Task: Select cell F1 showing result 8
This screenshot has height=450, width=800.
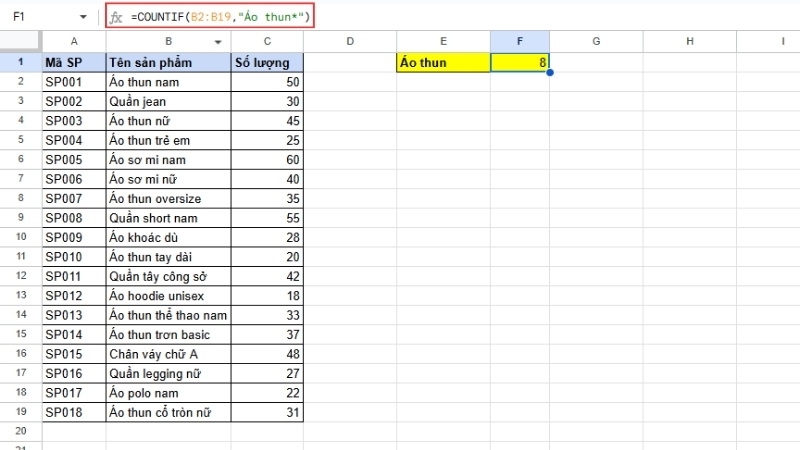Action: pyautogui.click(x=519, y=62)
